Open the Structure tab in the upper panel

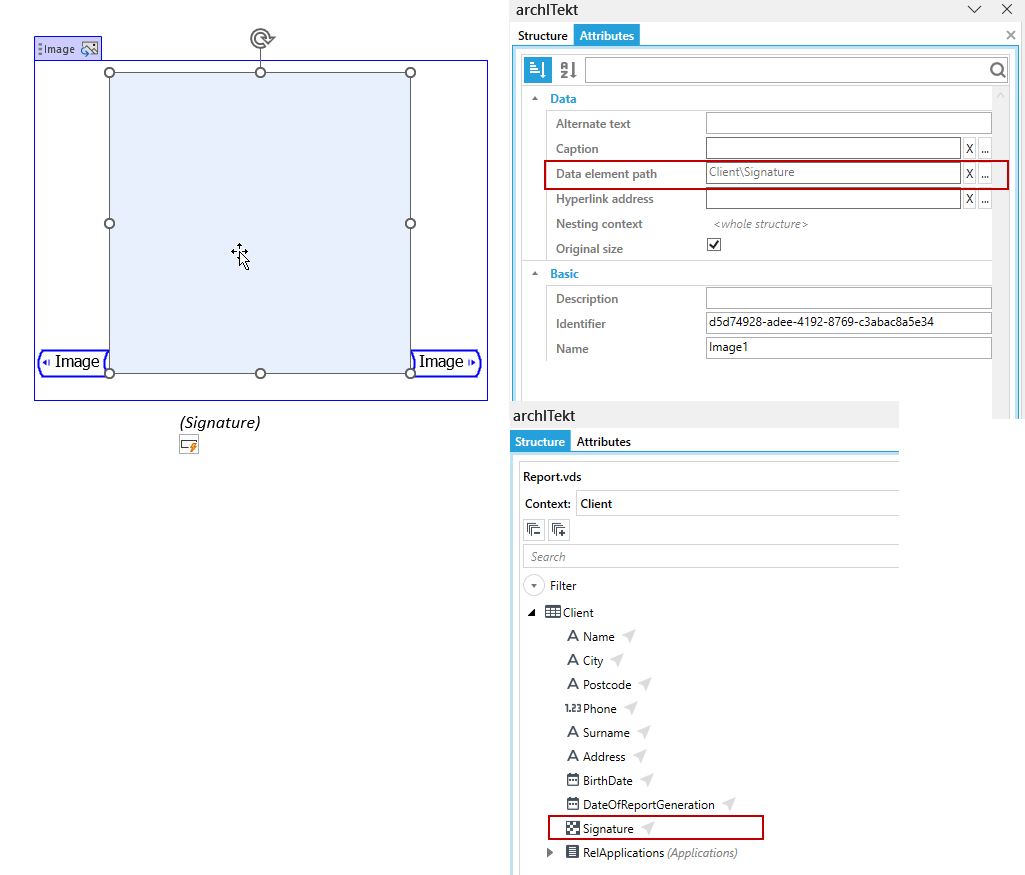coord(543,36)
